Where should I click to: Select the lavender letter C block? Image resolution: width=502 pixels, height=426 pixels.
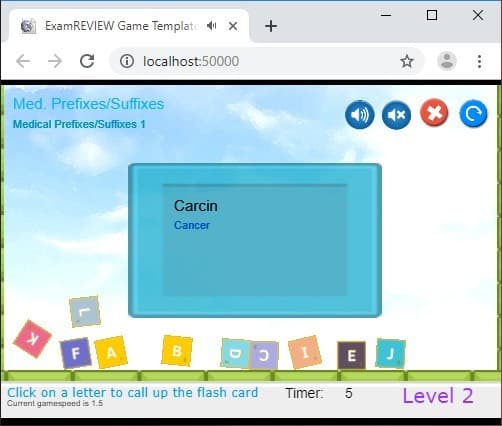tap(264, 355)
